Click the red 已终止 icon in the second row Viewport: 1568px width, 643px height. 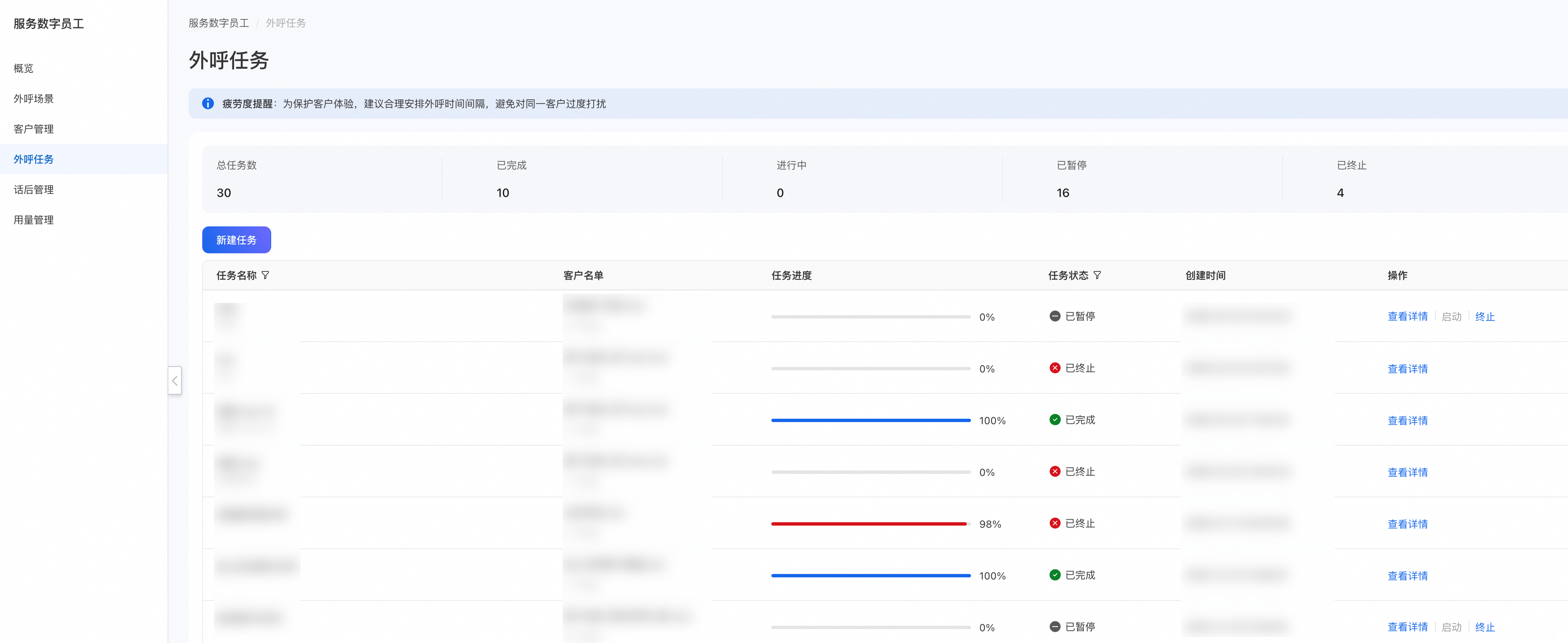(x=1055, y=368)
